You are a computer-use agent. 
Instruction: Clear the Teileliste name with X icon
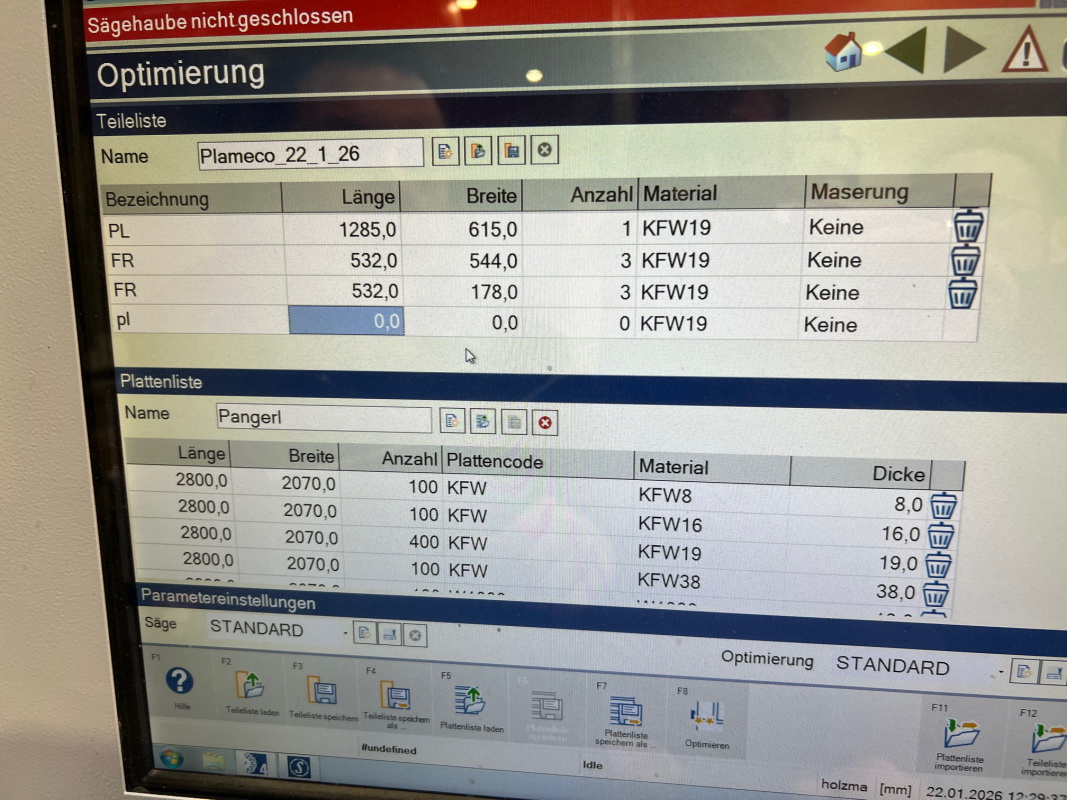(x=544, y=151)
